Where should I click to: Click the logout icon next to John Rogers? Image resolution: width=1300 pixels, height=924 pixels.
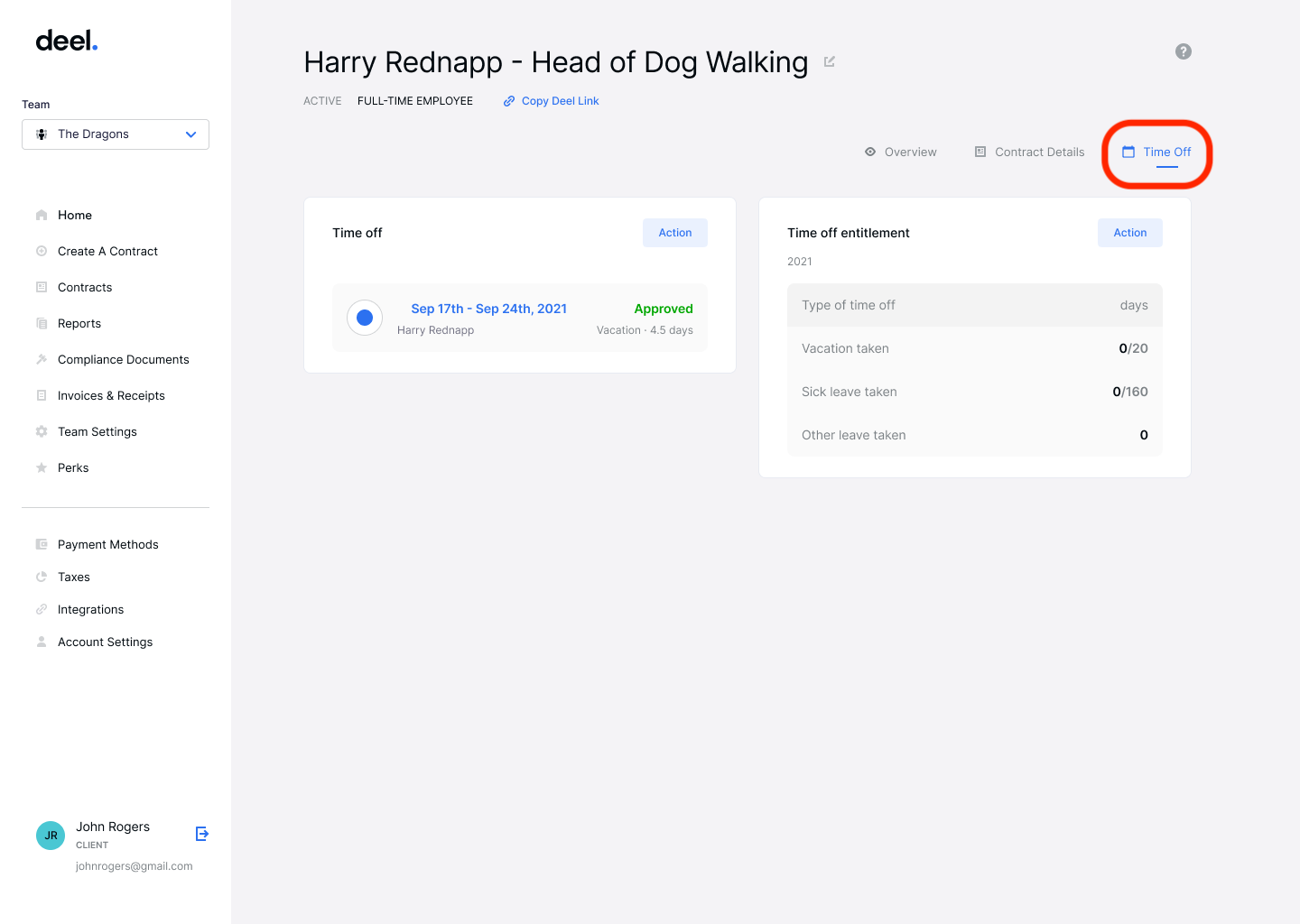[201, 834]
